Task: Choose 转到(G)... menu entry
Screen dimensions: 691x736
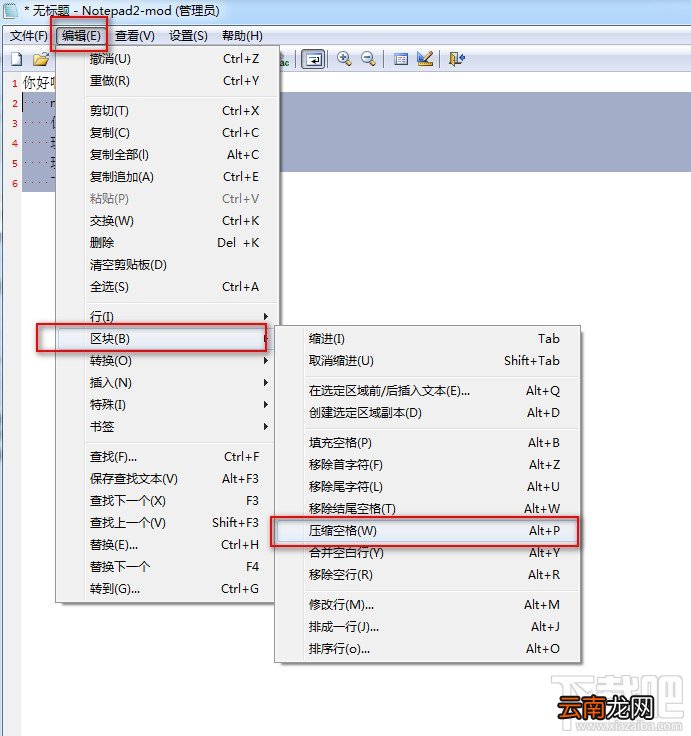Action: tap(166, 589)
